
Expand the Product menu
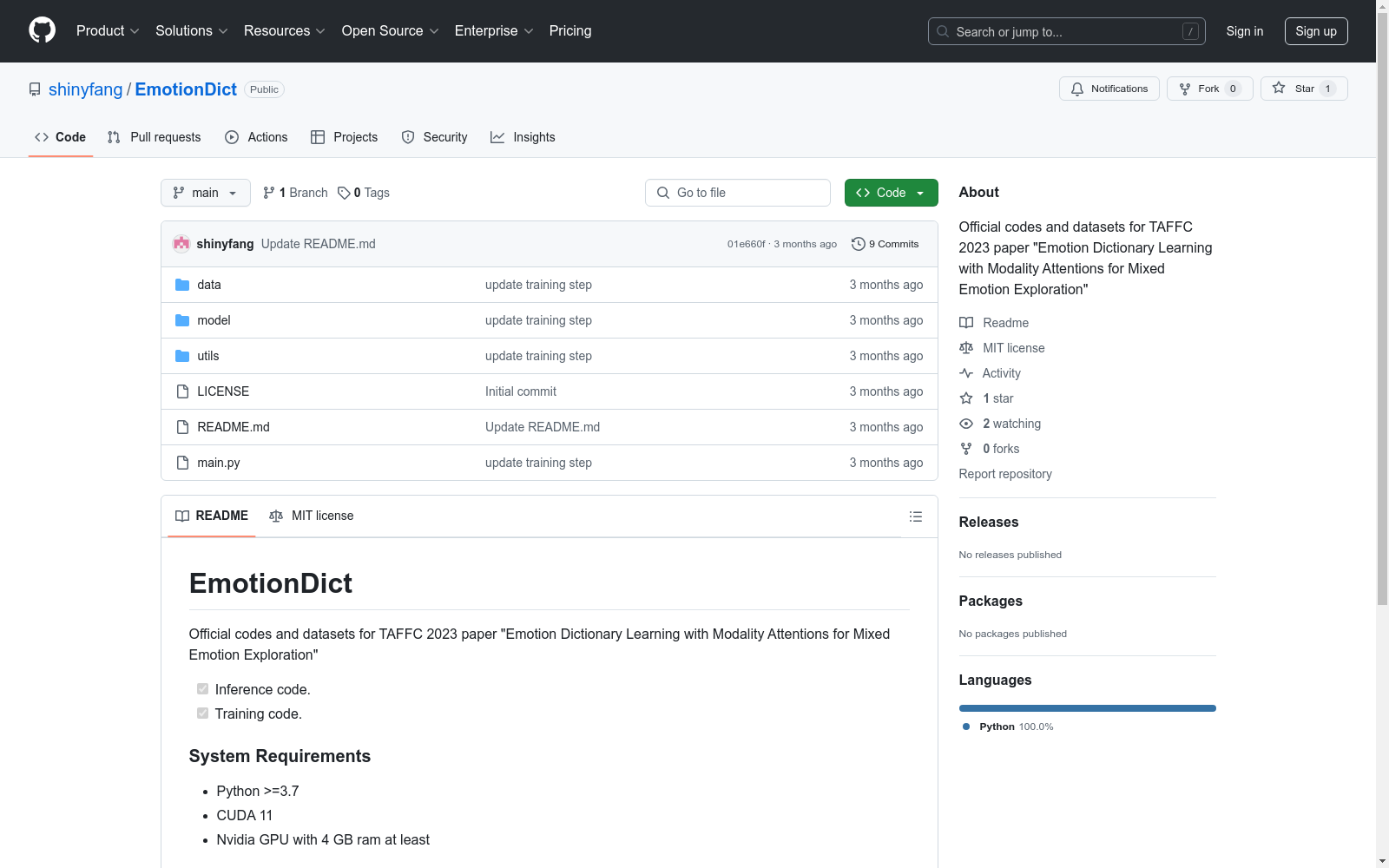[x=108, y=31]
